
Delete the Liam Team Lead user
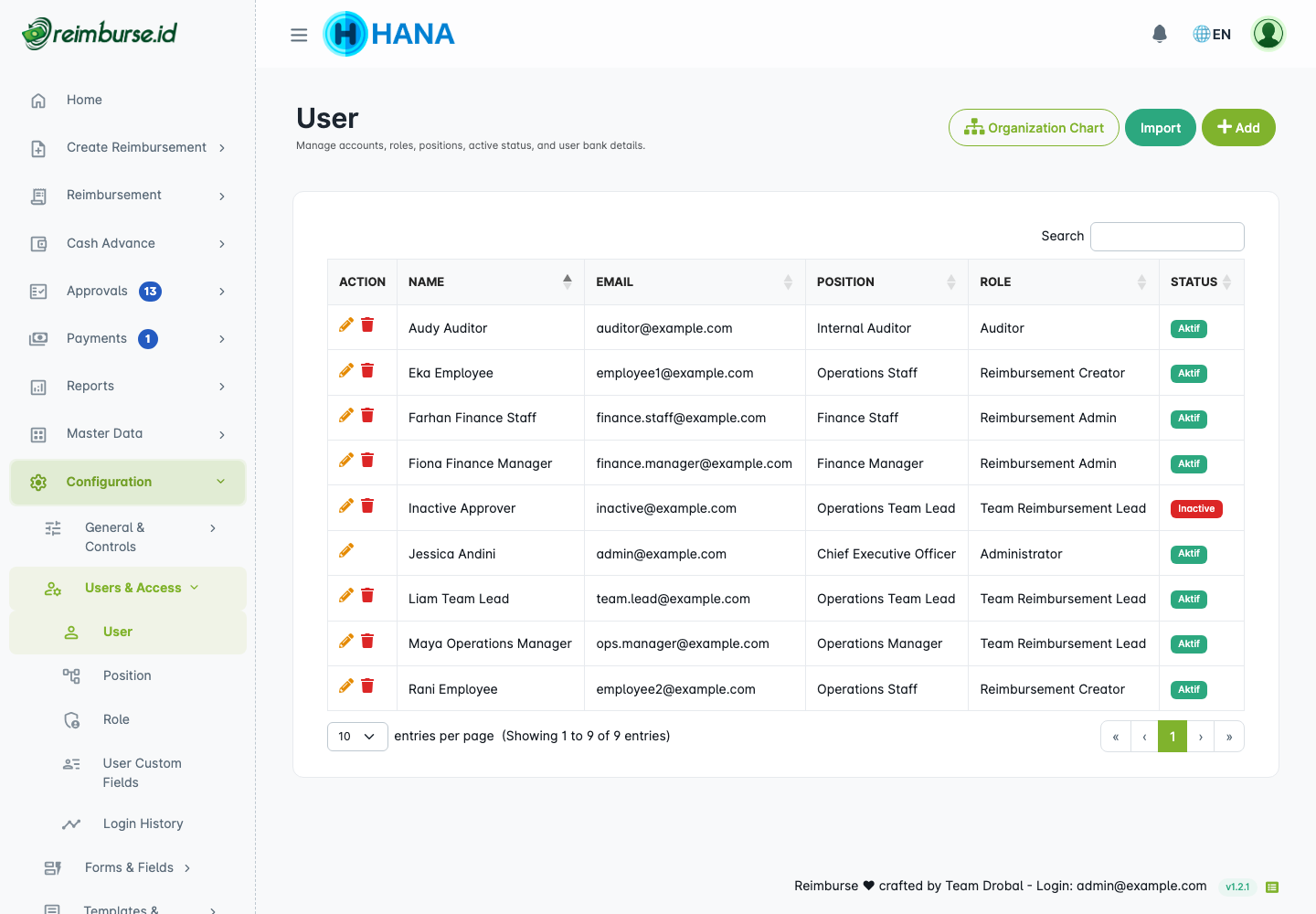click(x=367, y=595)
